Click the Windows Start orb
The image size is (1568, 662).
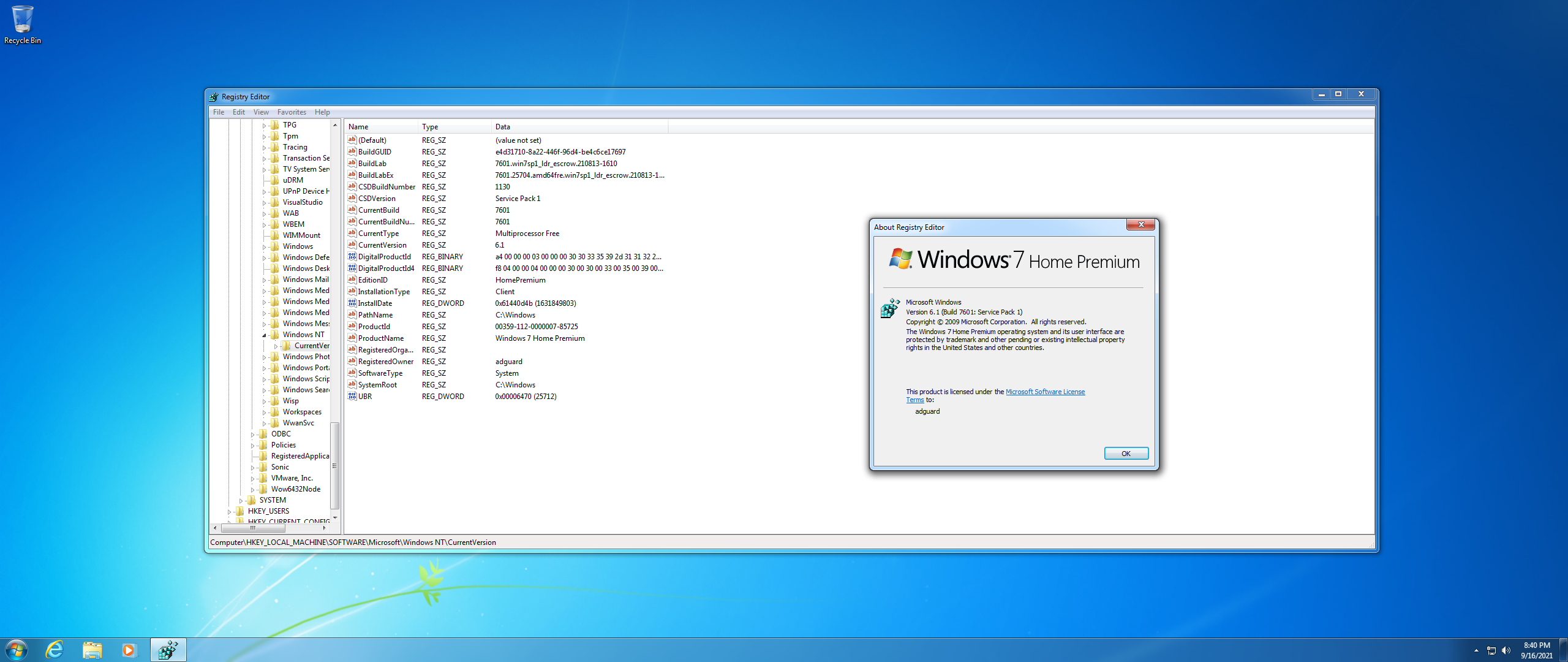point(16,650)
